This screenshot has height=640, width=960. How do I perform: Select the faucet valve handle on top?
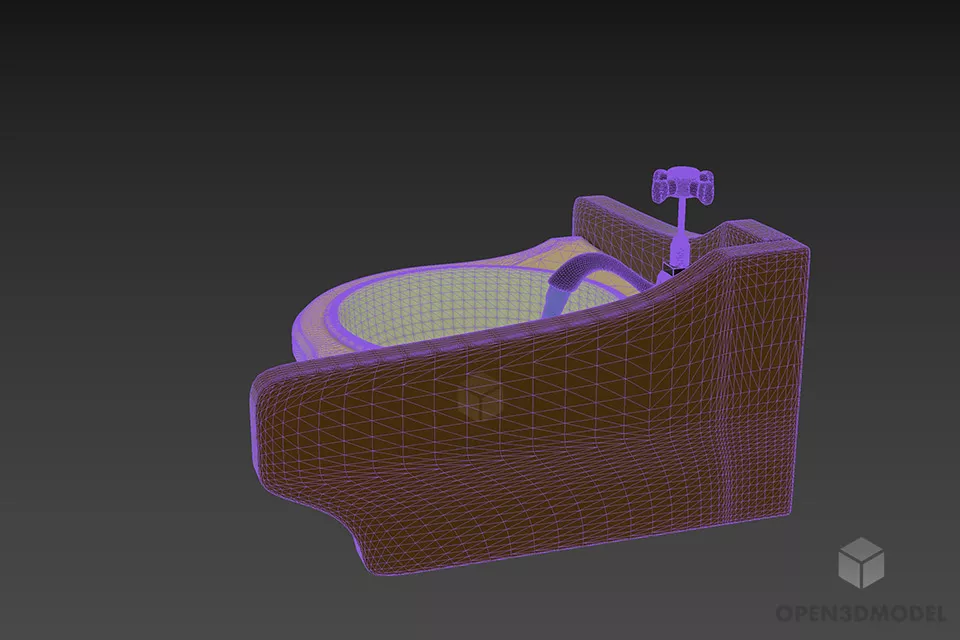[683, 184]
